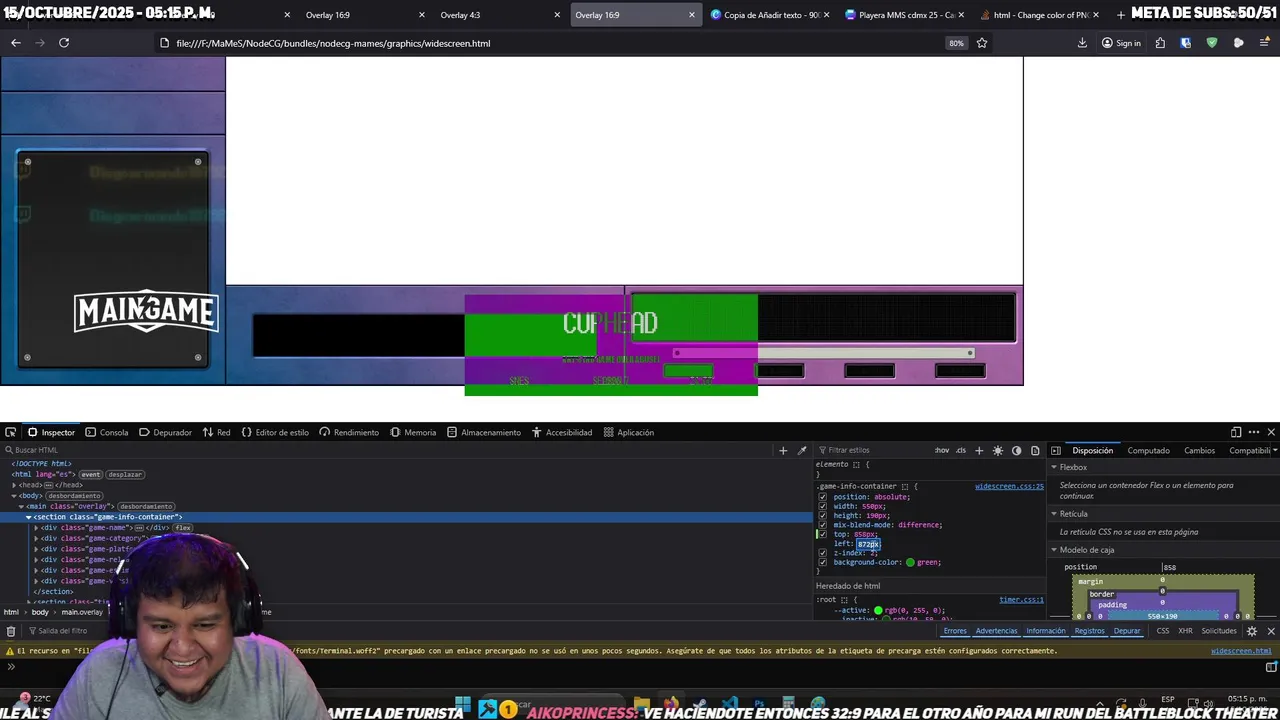Activate the element picker icon in devtools
Image resolution: width=1280 pixels, height=720 pixels.
(x=10, y=432)
